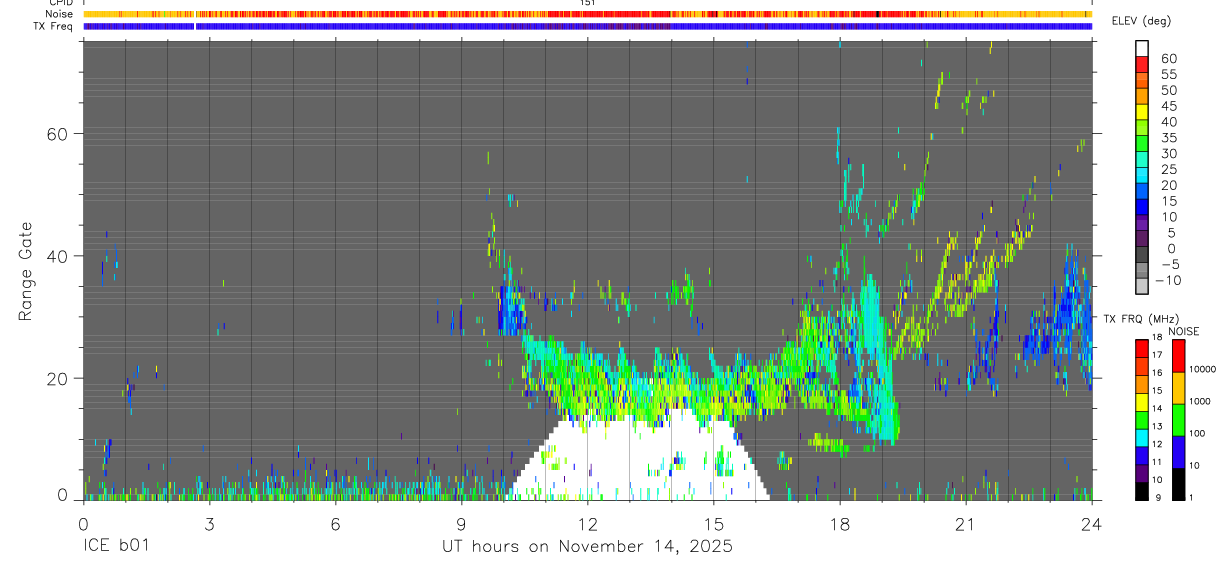Click the blue TX Freq strip above plot
The width and height of the screenshot is (1228, 567).
pyautogui.click(x=587, y=26)
